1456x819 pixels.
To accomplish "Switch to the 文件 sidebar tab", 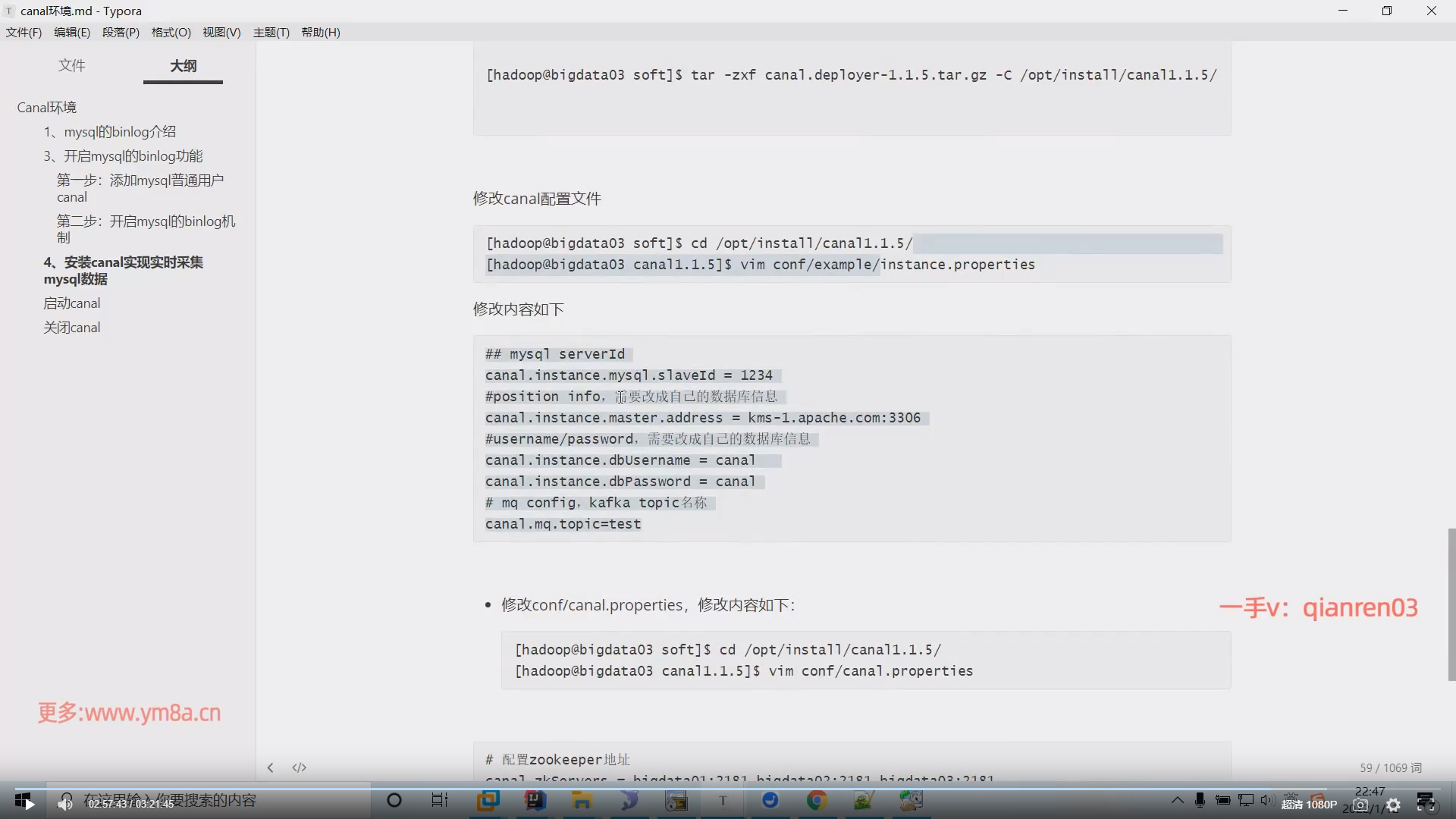I will (x=72, y=65).
